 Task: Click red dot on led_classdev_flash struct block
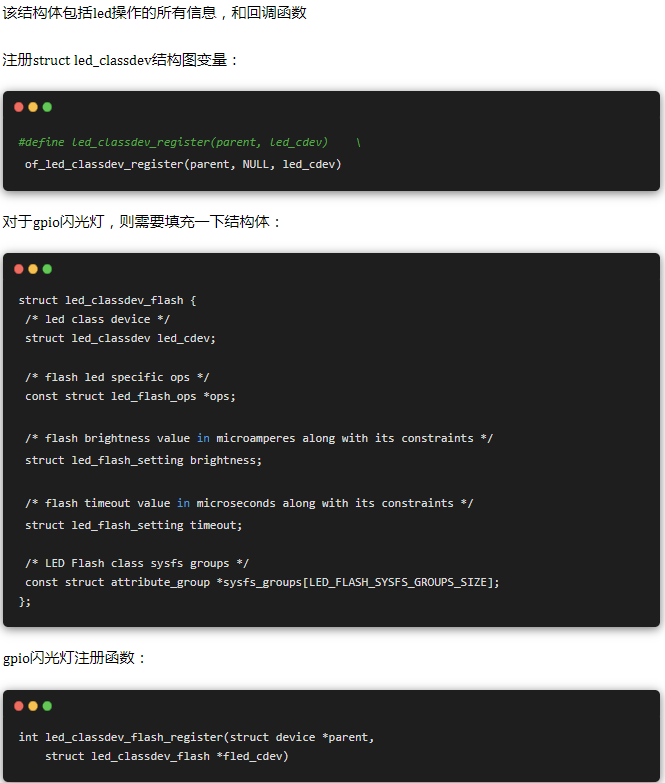(19, 269)
